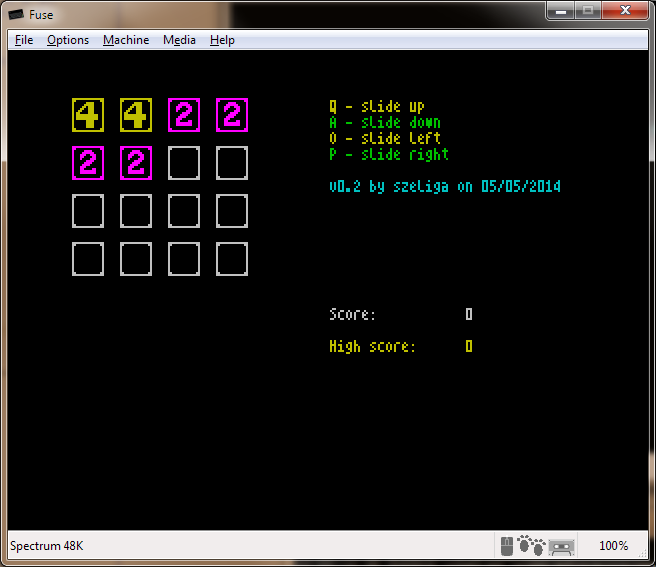
Task: Open the Media menu
Action: tap(179, 40)
